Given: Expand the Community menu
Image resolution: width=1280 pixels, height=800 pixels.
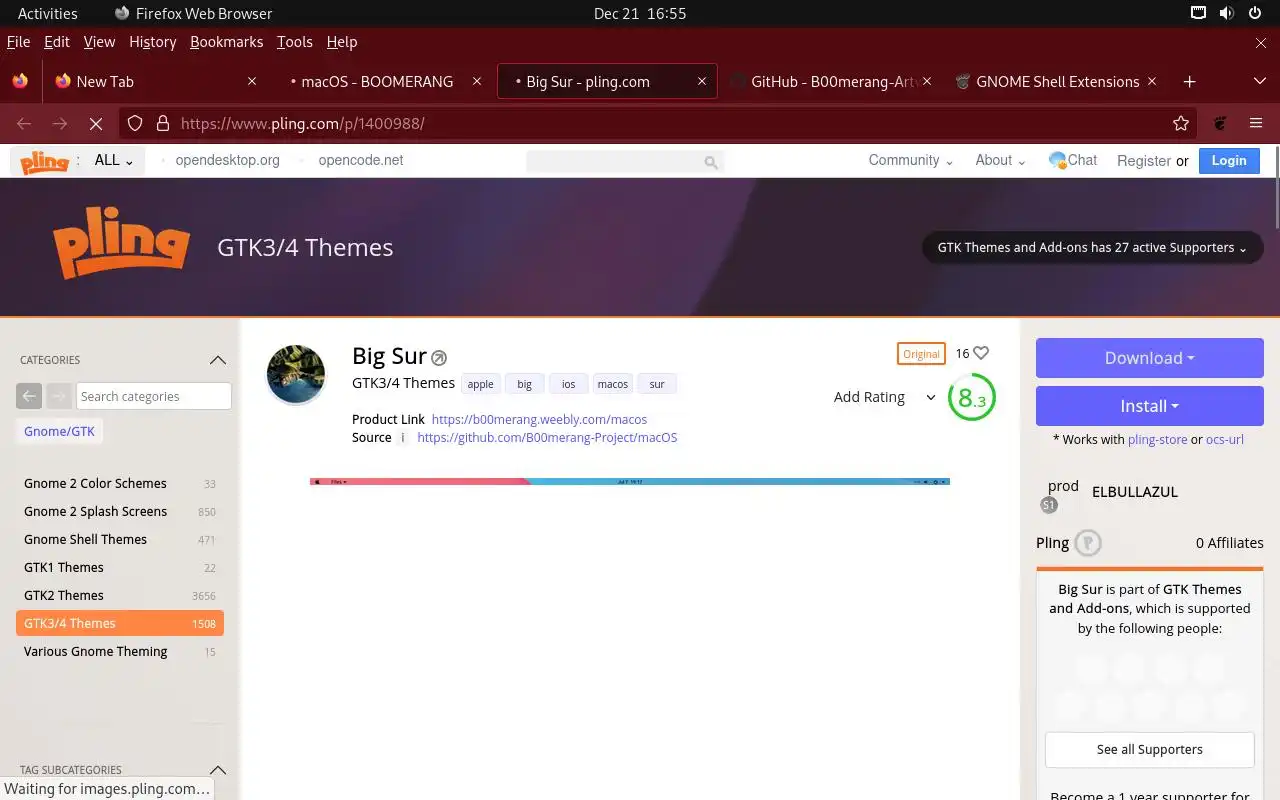Looking at the screenshot, I should [x=910, y=160].
